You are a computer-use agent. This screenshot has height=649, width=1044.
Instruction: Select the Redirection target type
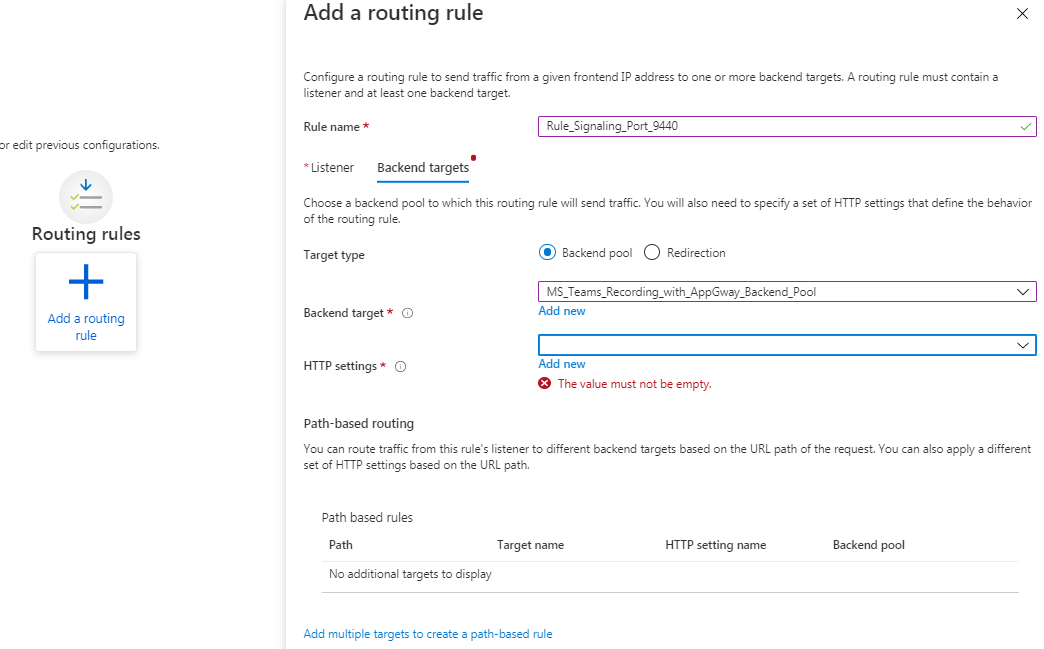tap(650, 252)
